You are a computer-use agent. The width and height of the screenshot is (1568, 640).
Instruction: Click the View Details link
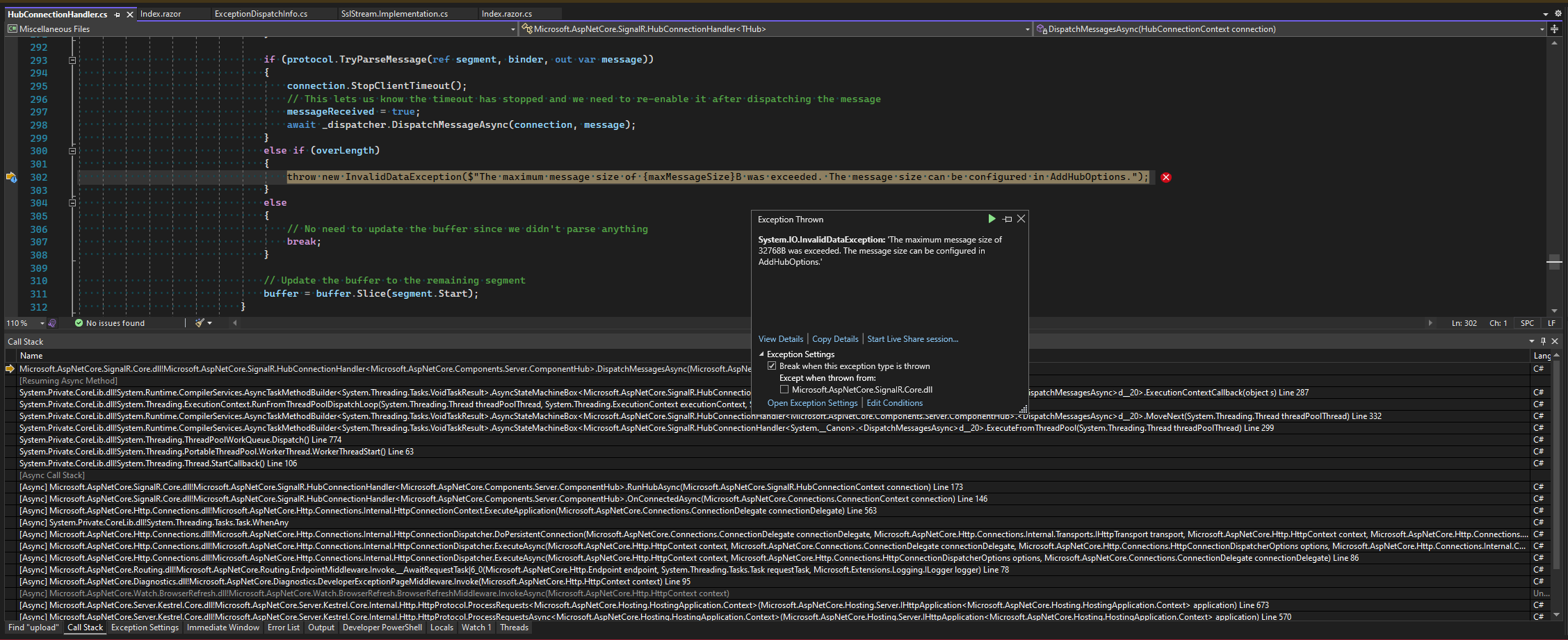(780, 339)
